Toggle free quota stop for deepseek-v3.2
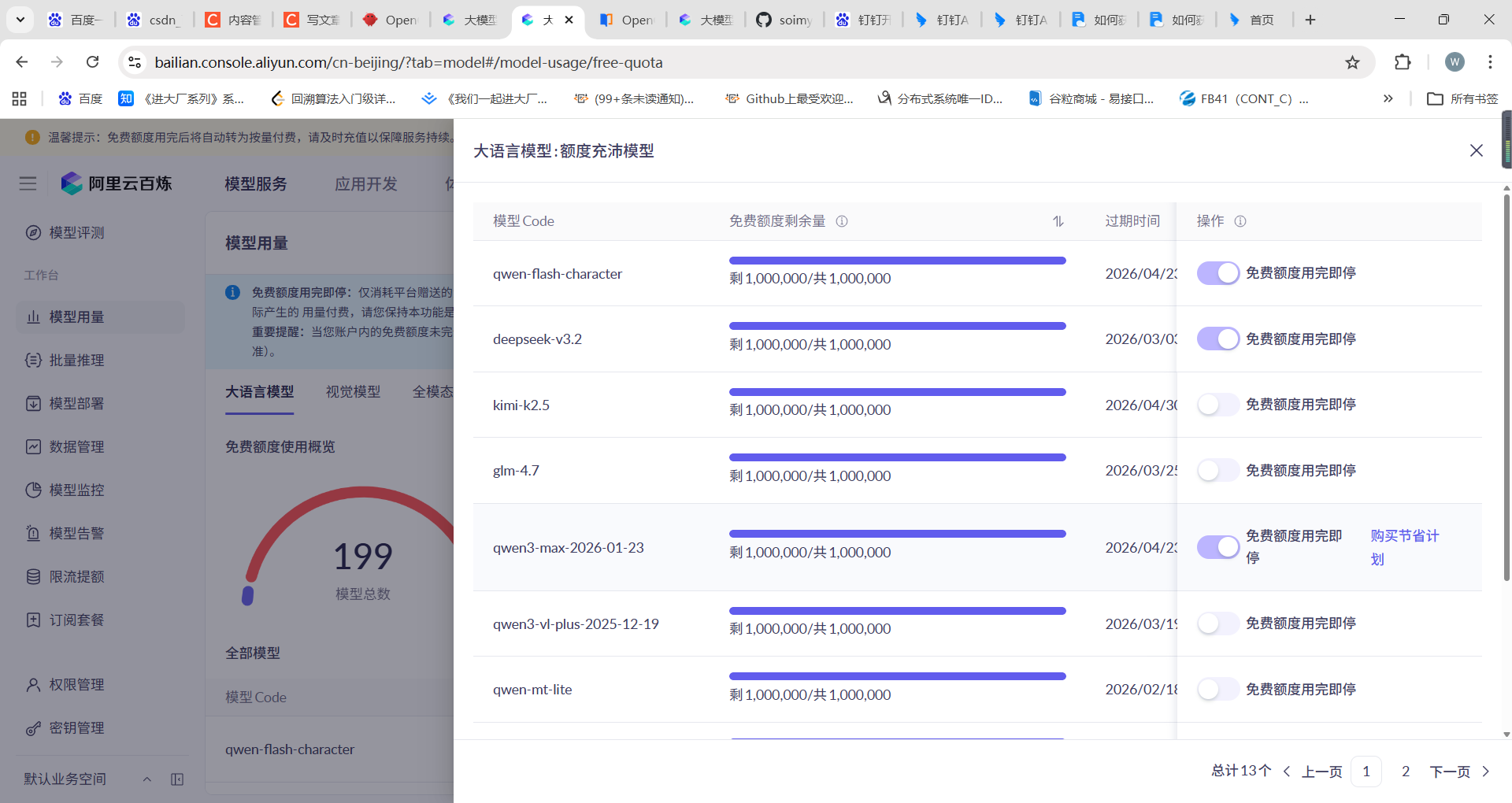Image resolution: width=1512 pixels, height=803 pixels. point(1218,339)
